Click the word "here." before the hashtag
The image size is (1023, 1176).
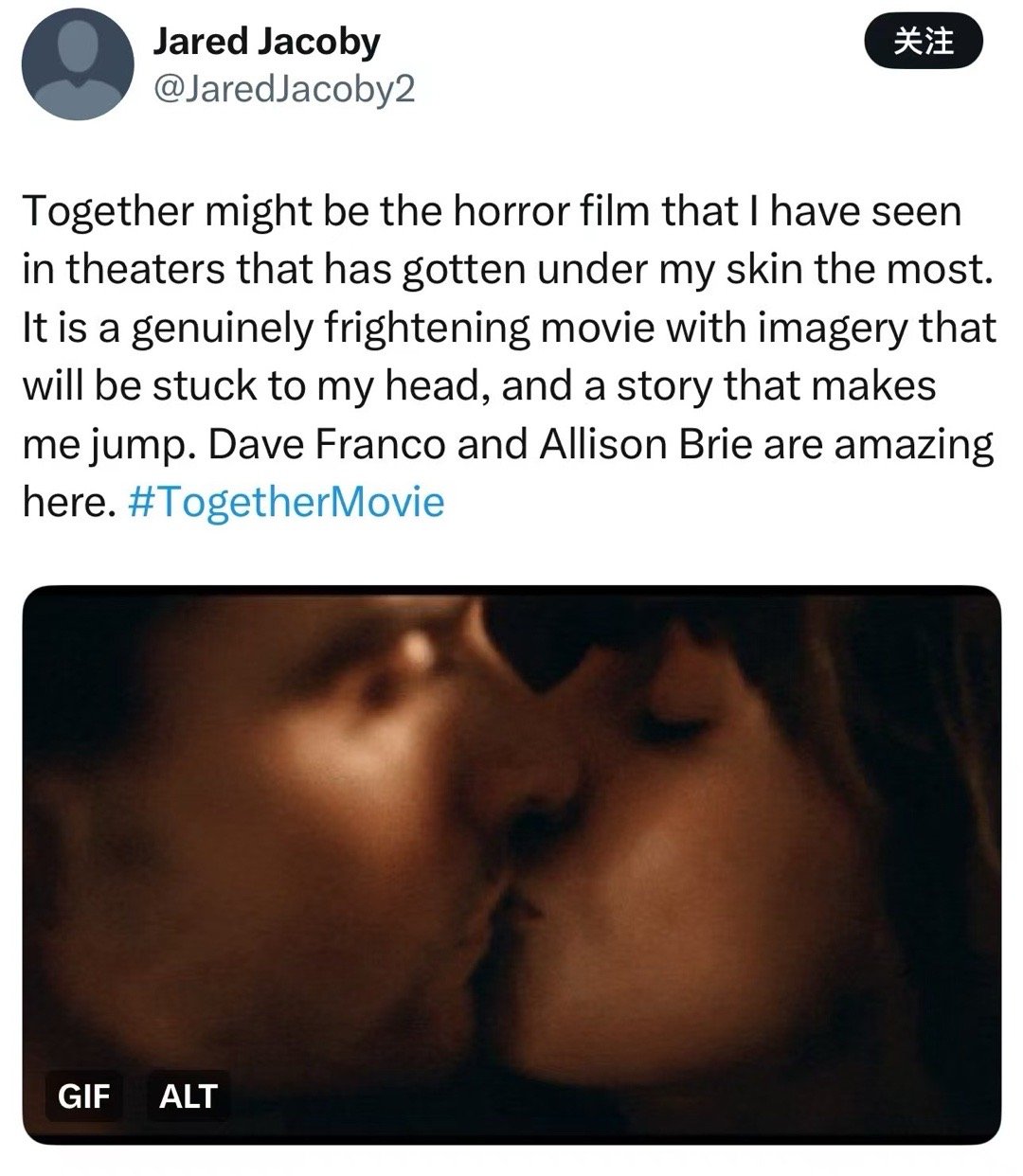(x=68, y=501)
